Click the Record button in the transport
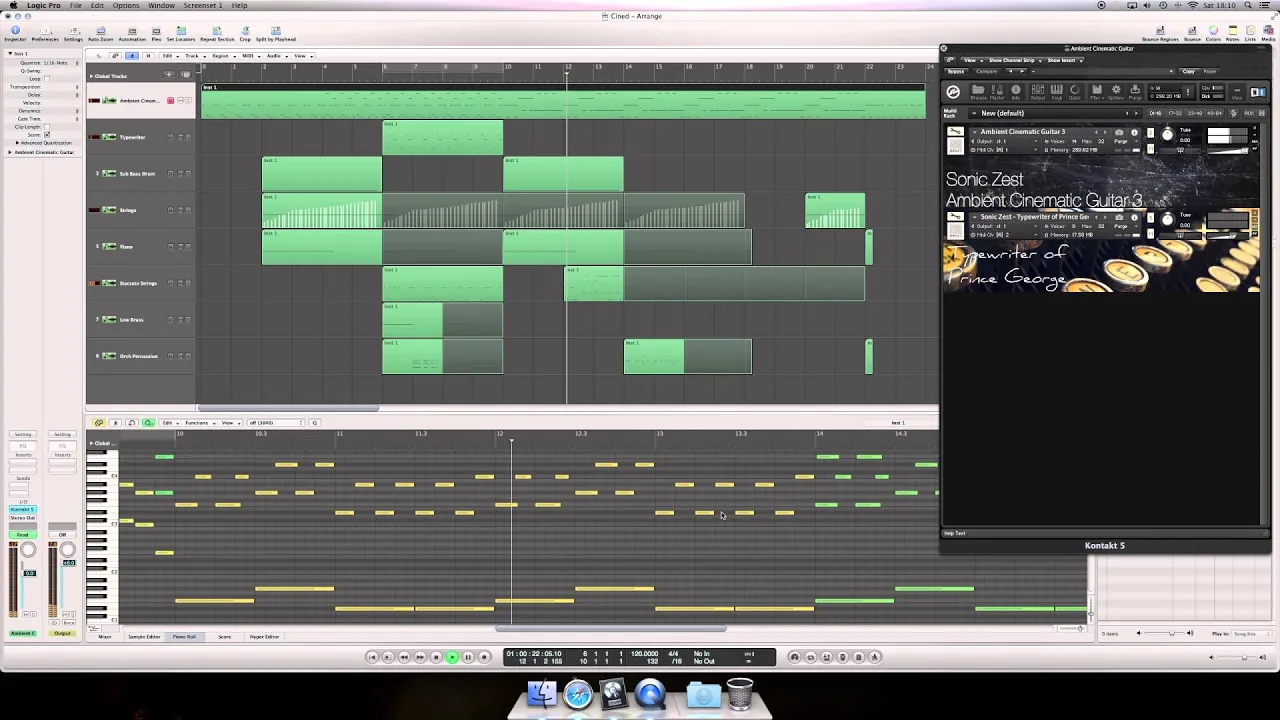This screenshot has width=1280, height=720. click(484, 657)
